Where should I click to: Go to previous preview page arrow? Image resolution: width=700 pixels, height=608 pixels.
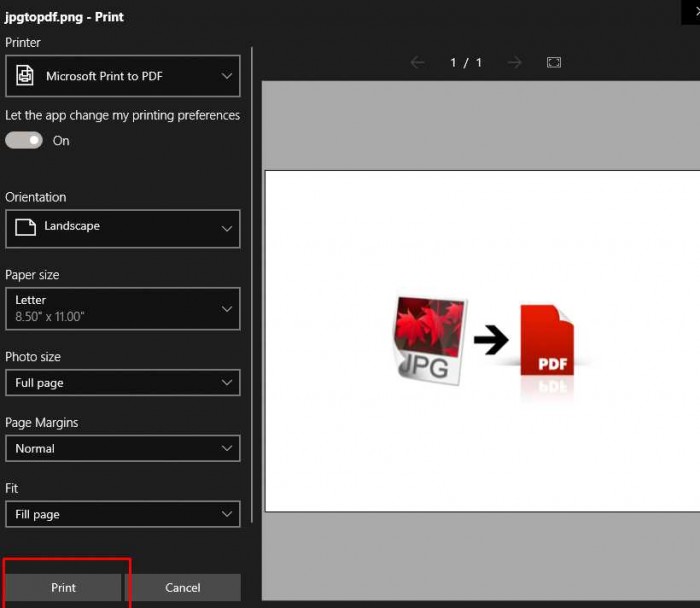417,62
